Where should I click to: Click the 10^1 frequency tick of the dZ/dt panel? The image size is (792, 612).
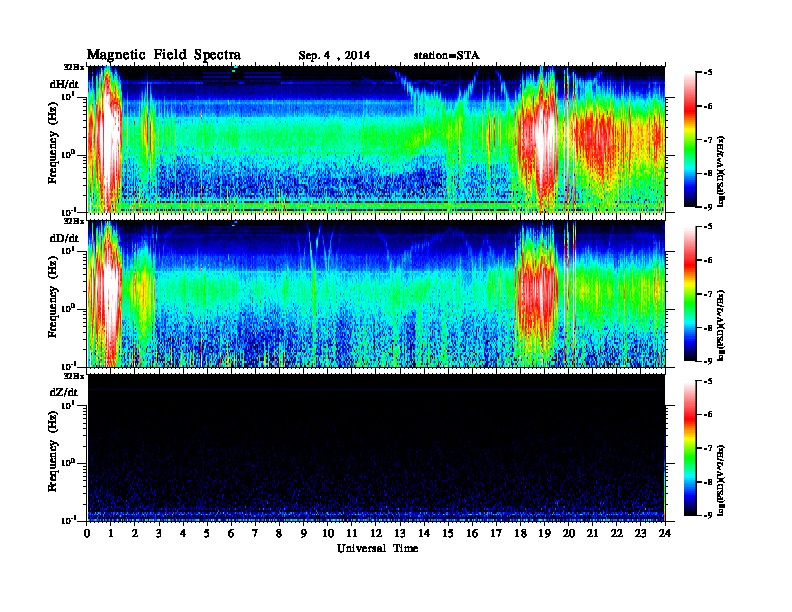68,405
